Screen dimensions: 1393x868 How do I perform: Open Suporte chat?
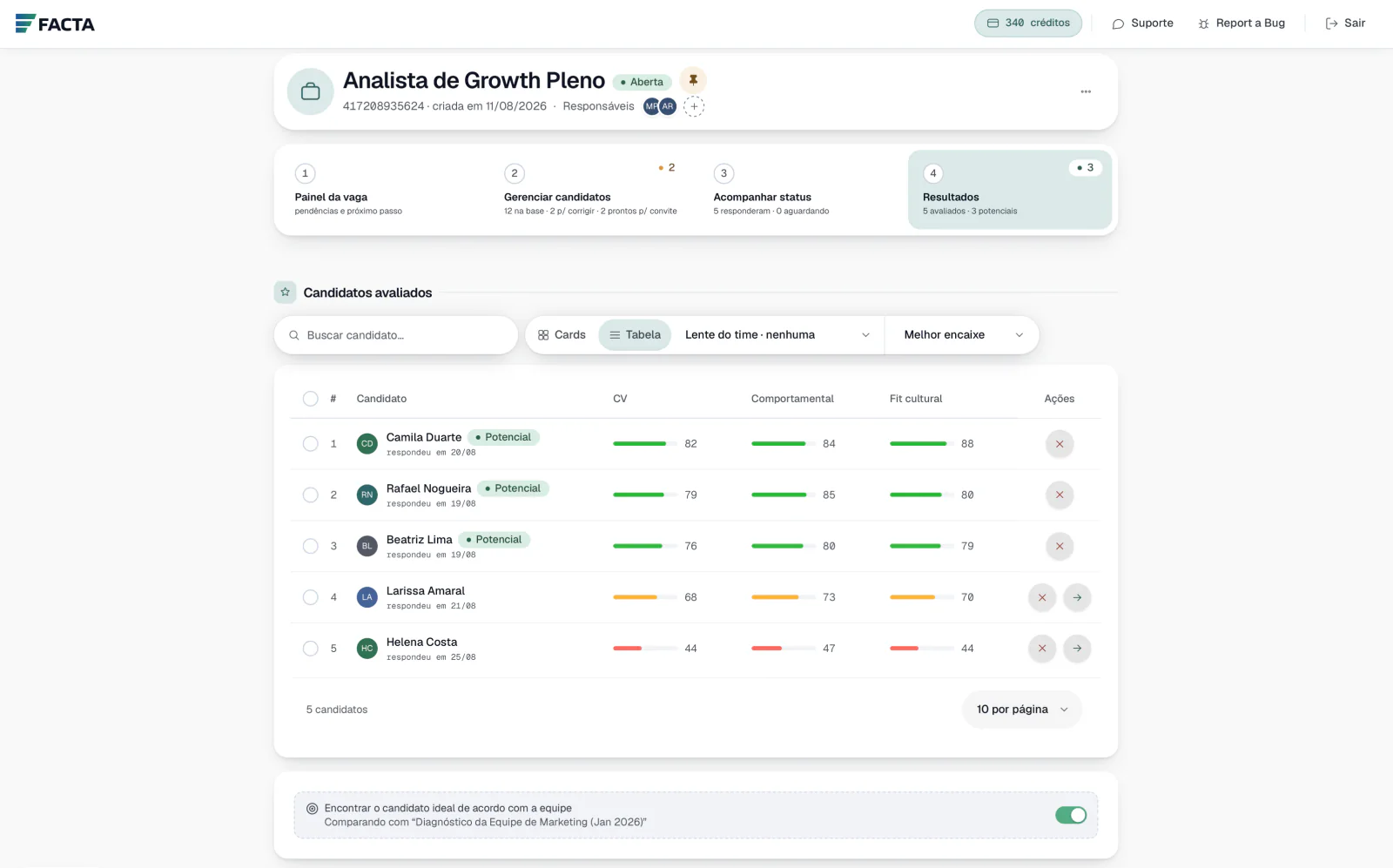(x=1142, y=24)
